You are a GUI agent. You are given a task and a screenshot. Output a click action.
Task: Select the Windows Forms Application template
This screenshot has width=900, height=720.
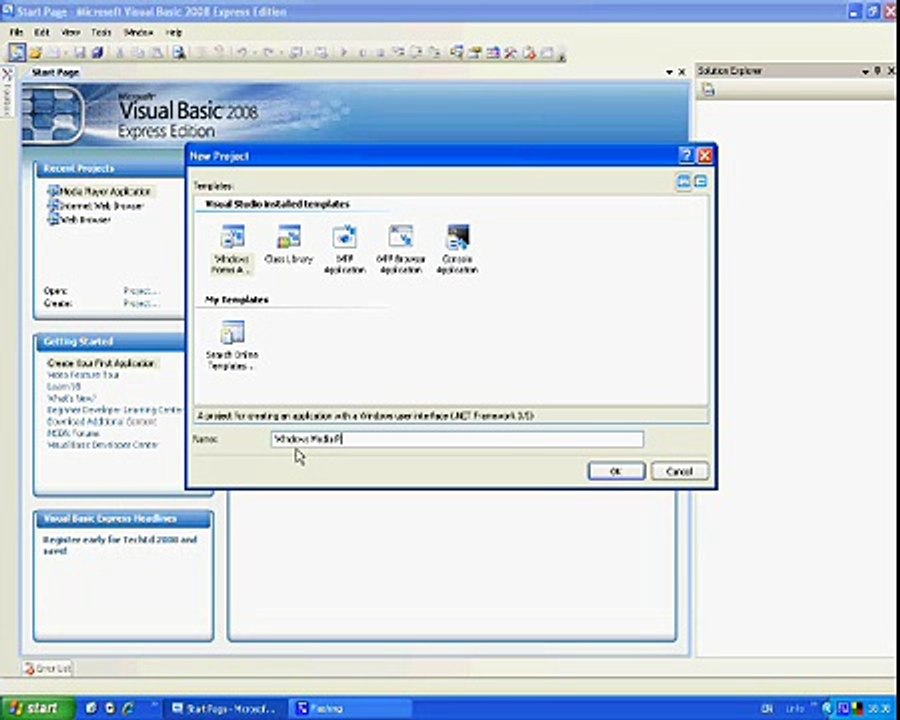[x=232, y=249]
